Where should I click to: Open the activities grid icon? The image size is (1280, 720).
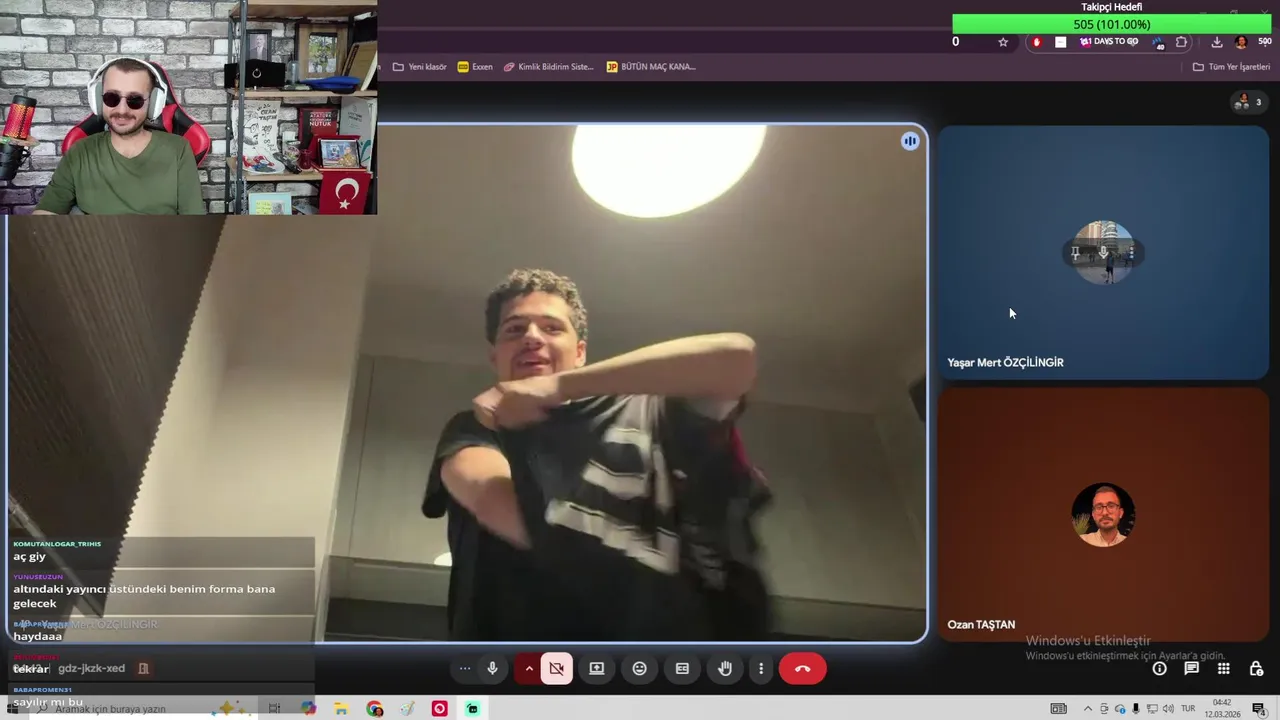point(1223,668)
